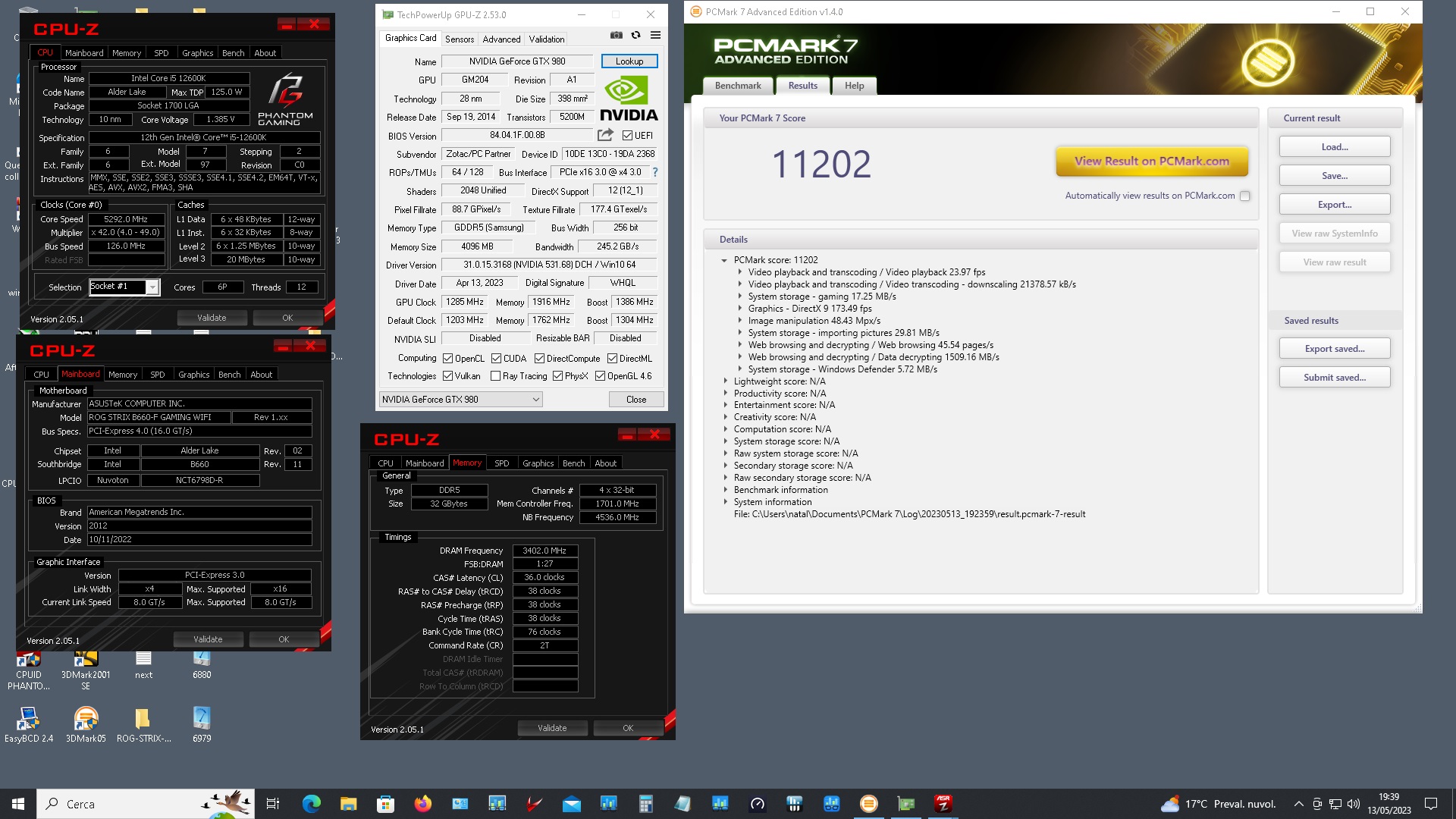Click the GPU-Z screenshot camera icon
This screenshot has height=819, width=1456.
click(x=617, y=36)
